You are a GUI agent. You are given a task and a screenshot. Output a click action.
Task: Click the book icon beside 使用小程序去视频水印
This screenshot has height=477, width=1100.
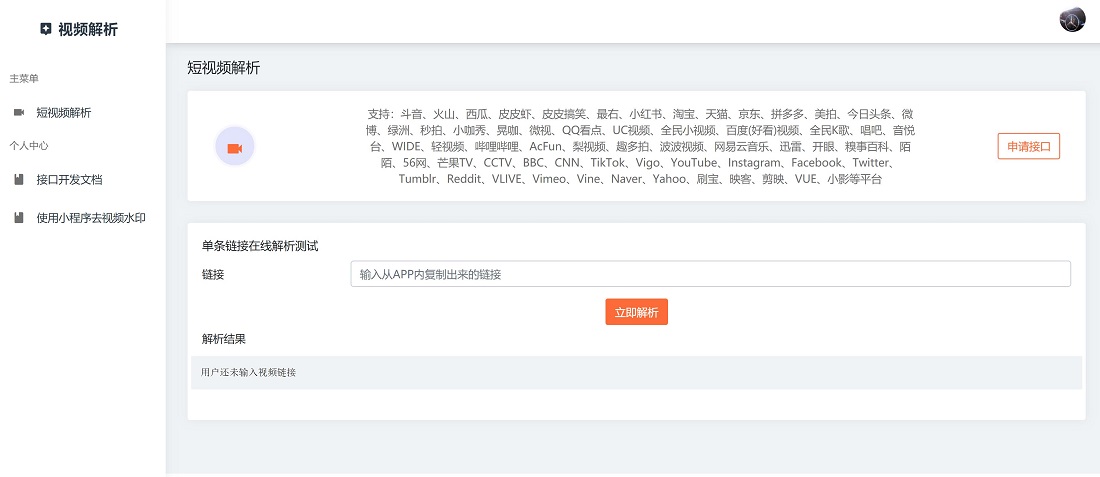19,218
